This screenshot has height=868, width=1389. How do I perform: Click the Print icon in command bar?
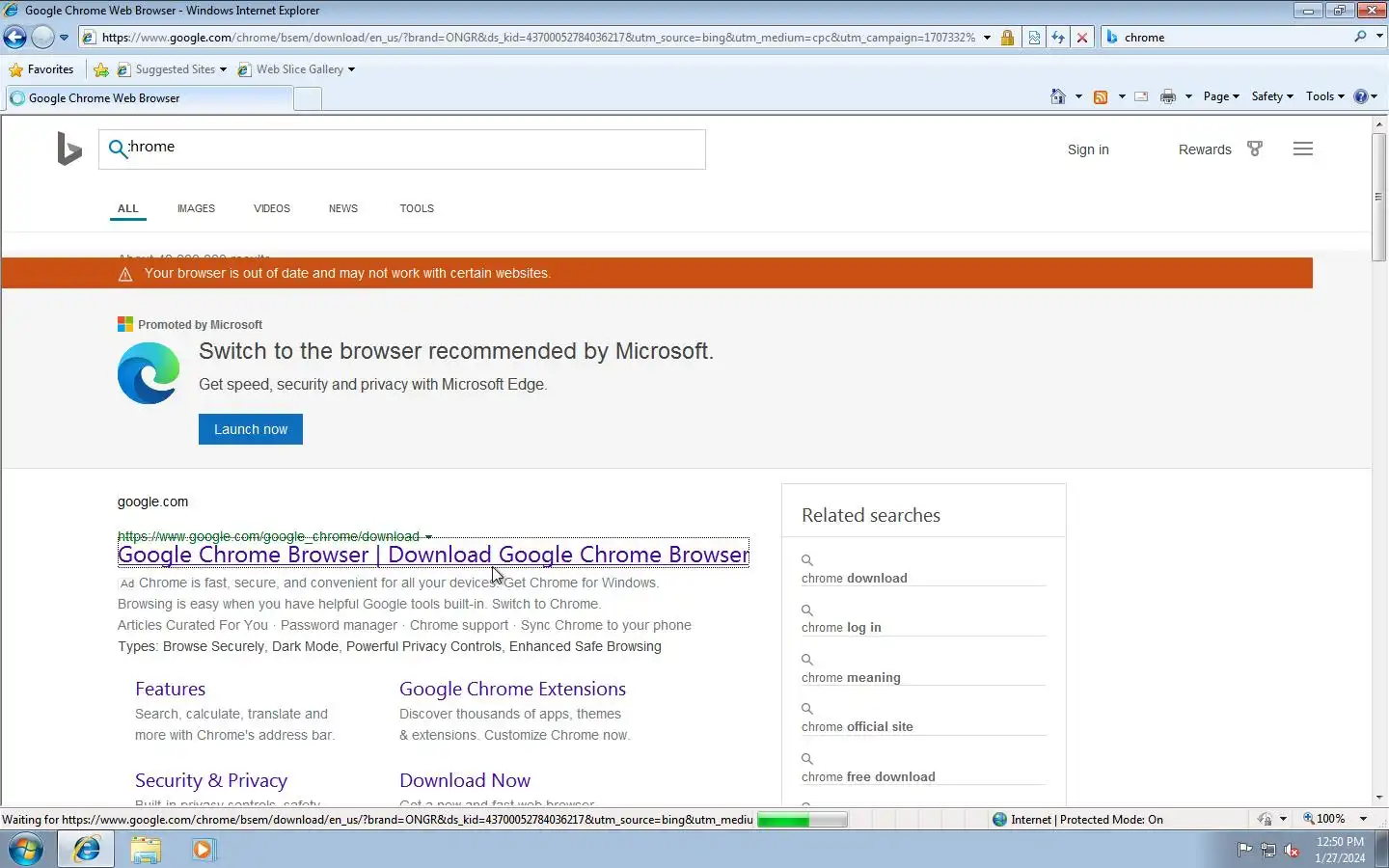[1168, 96]
